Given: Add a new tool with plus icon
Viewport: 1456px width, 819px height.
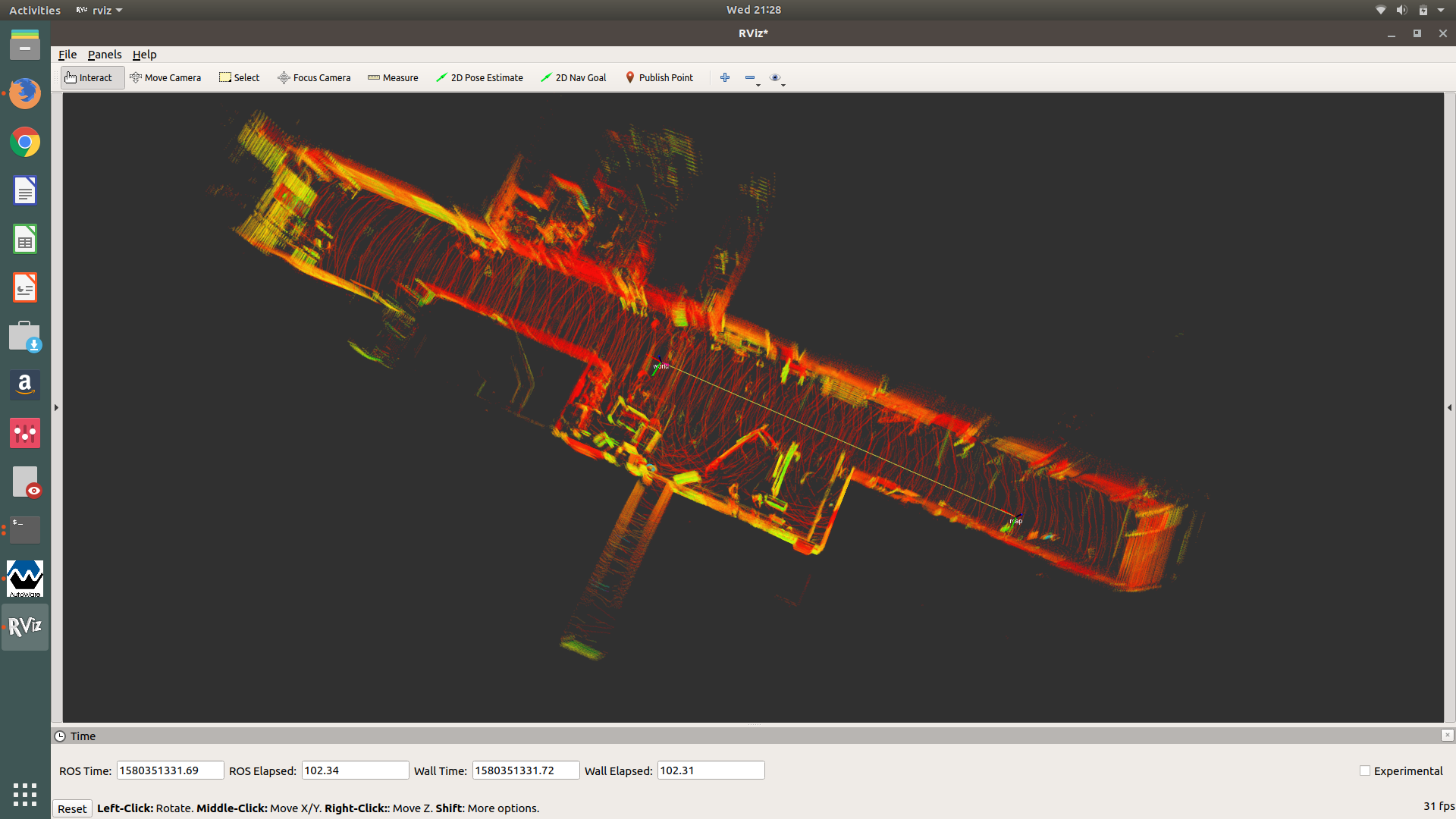Looking at the screenshot, I should pyautogui.click(x=725, y=77).
